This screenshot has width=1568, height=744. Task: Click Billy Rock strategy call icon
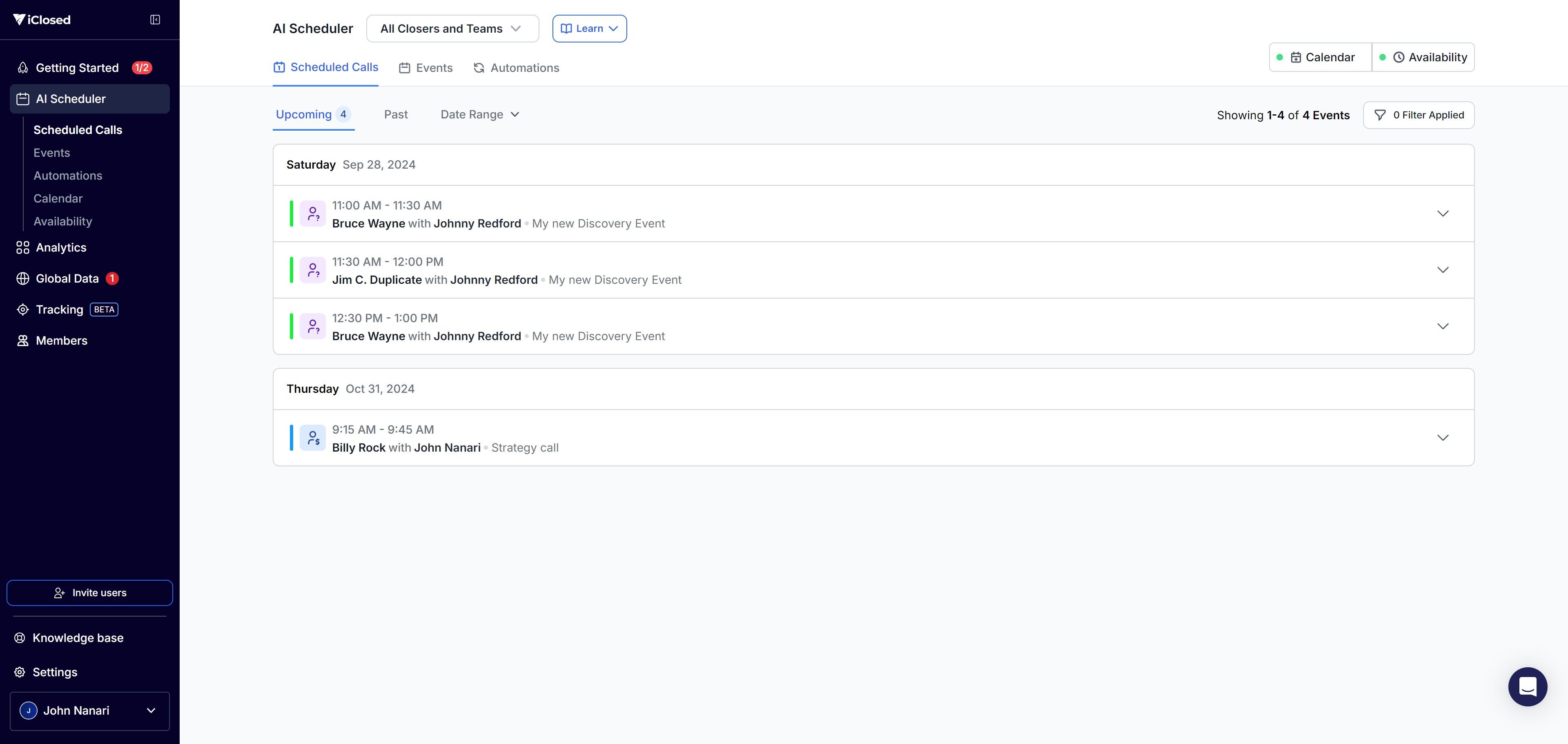[313, 438]
